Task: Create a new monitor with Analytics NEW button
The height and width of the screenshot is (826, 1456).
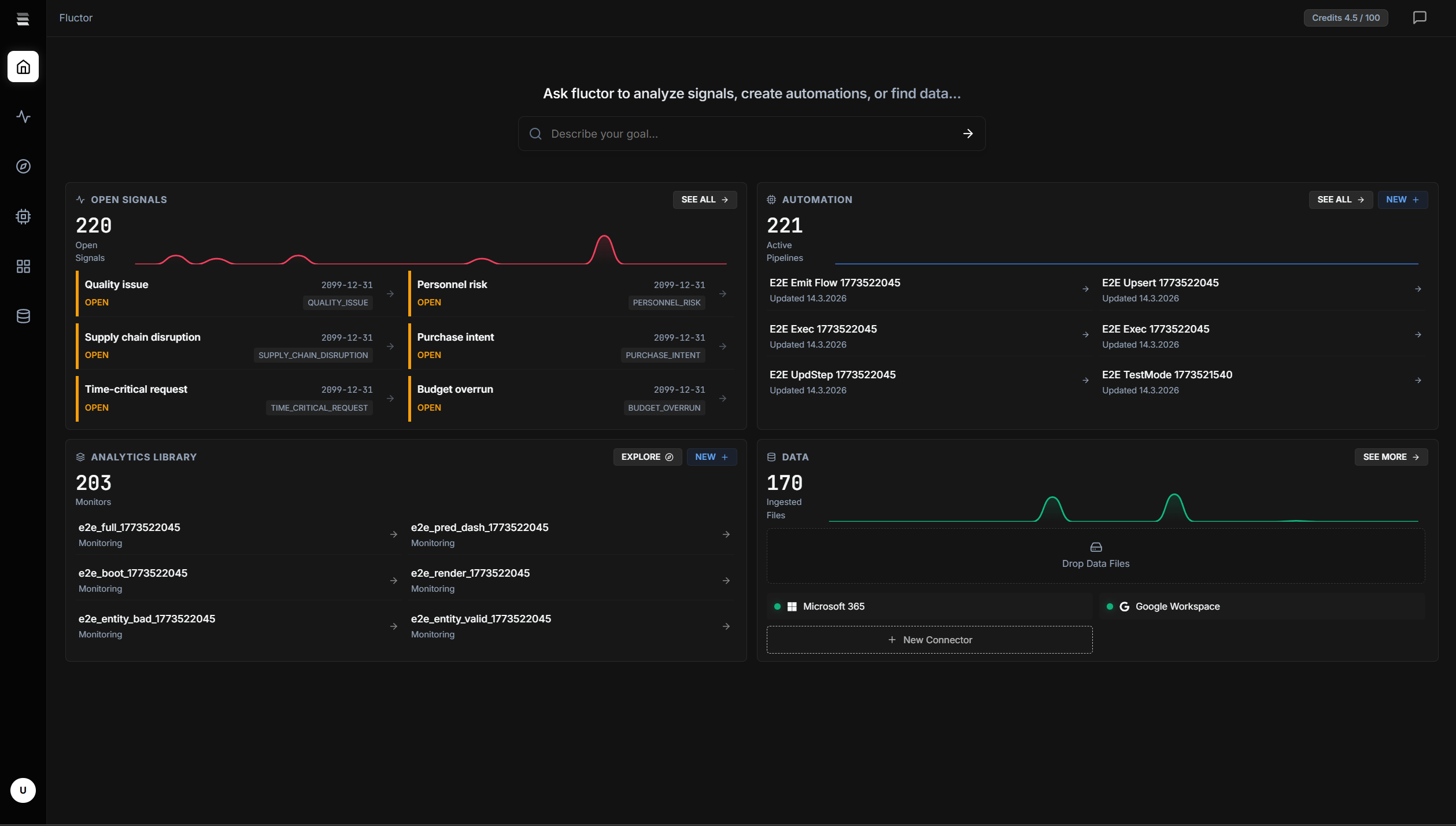Action: coord(711,457)
